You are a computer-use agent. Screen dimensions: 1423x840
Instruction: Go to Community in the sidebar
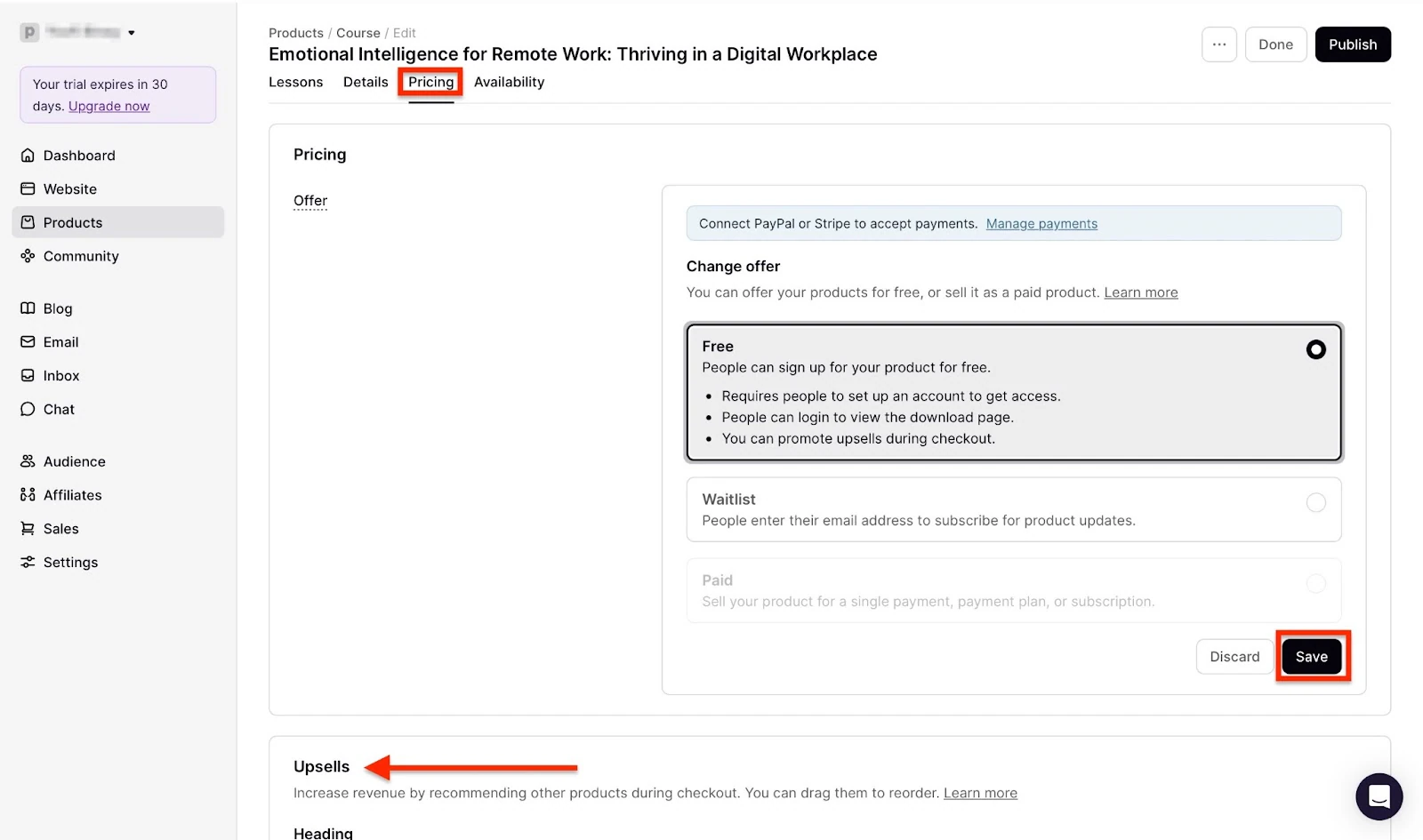pos(117,256)
